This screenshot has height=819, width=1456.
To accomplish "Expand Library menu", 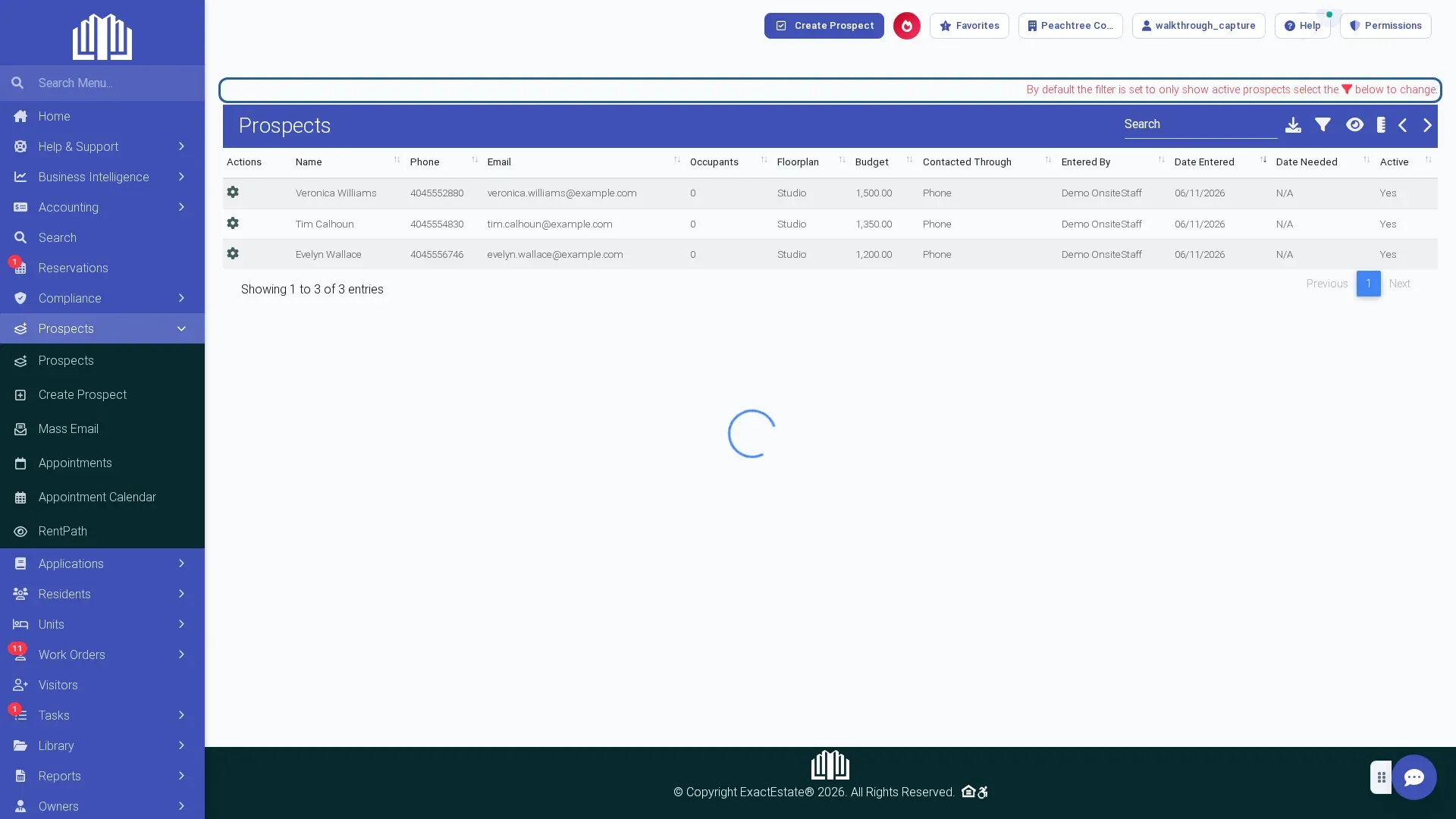I will click(x=102, y=745).
